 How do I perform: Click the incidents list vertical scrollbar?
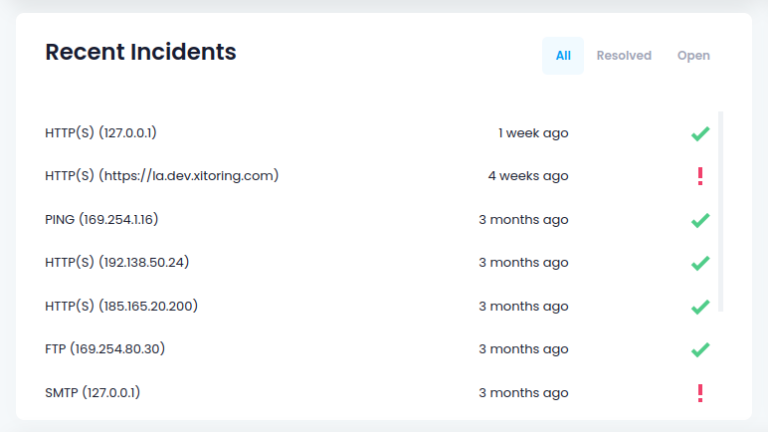tap(721, 210)
